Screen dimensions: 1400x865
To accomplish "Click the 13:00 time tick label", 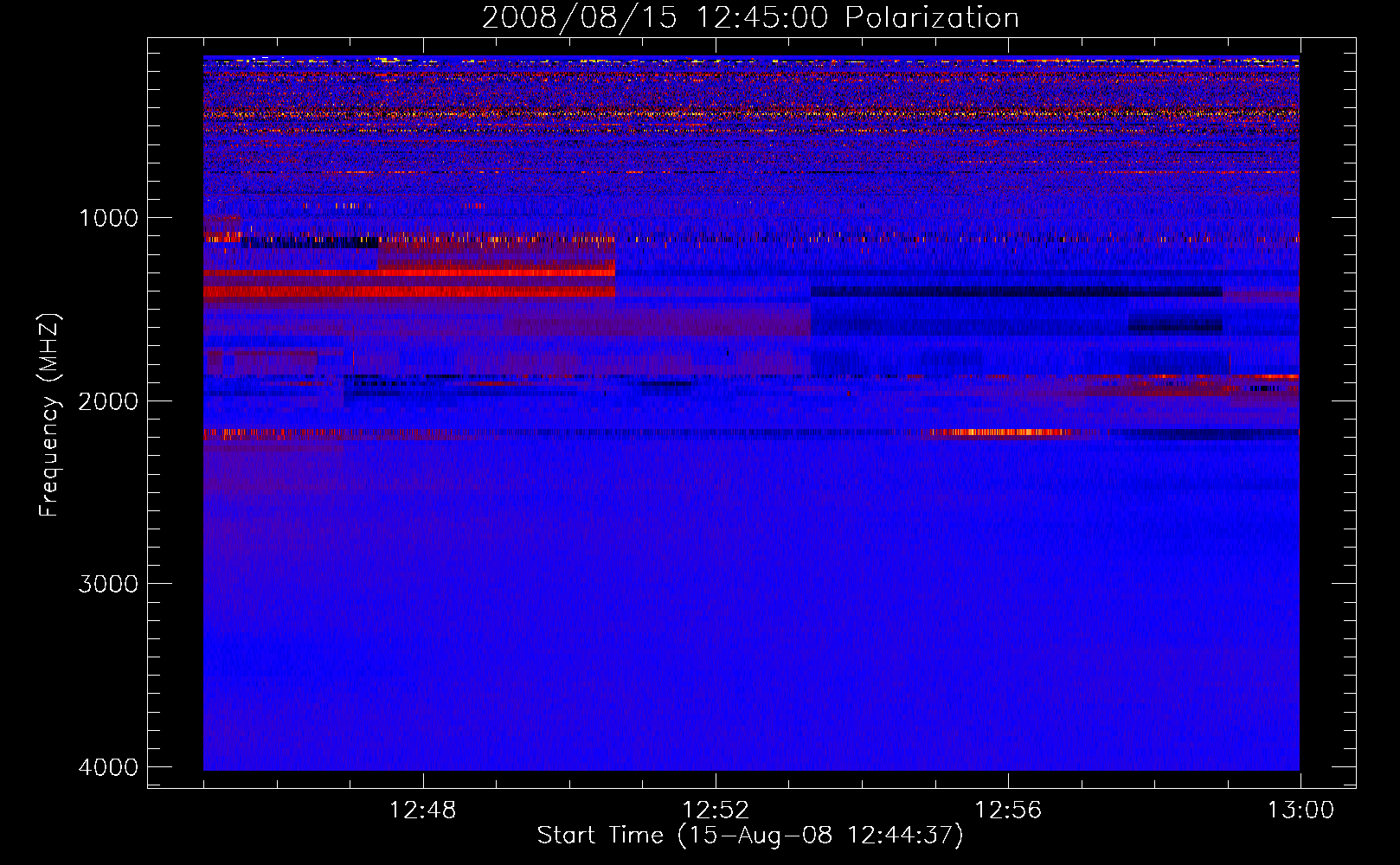I will [1300, 811].
